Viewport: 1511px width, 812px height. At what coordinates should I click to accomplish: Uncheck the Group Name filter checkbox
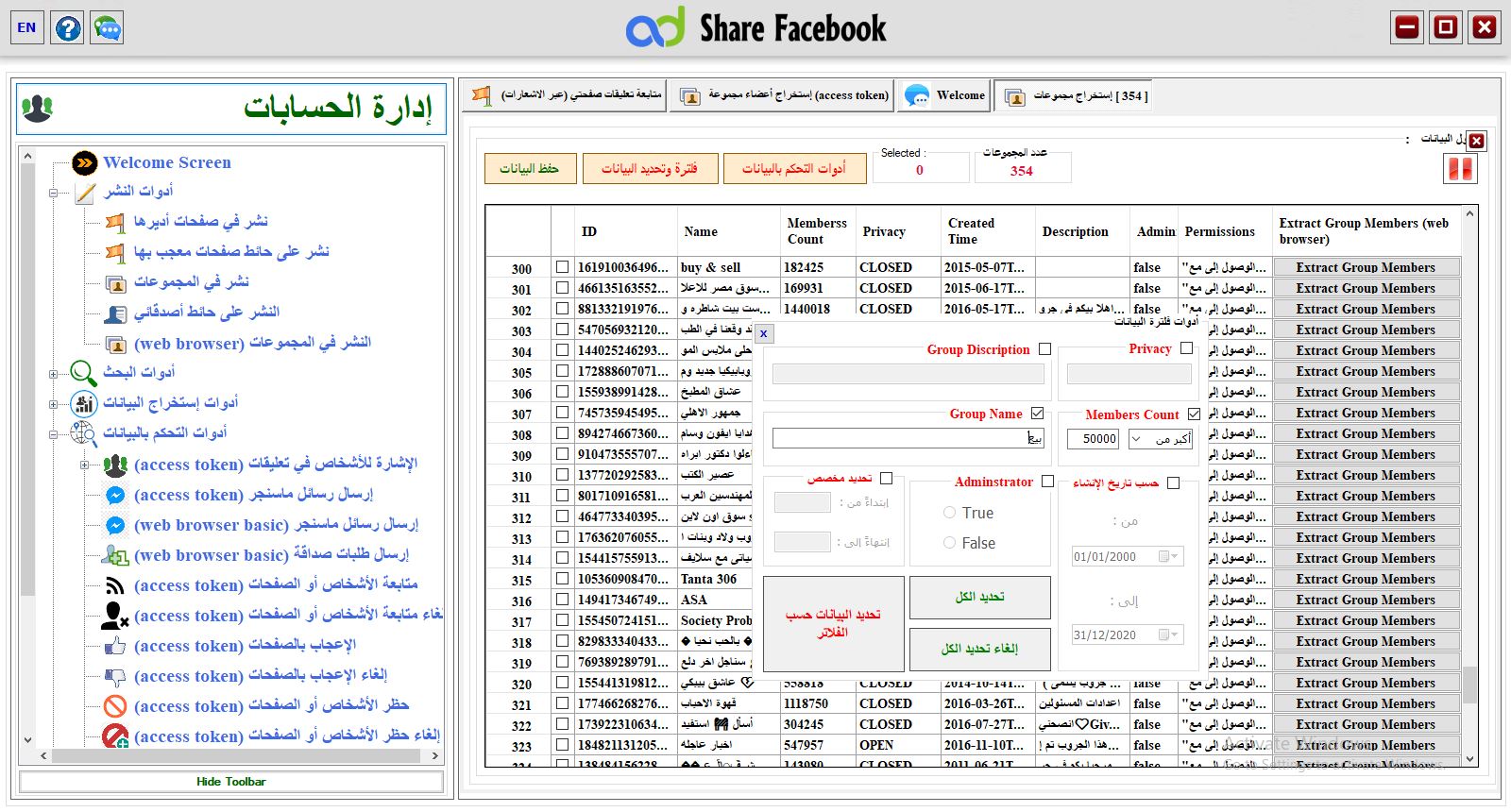click(1038, 414)
